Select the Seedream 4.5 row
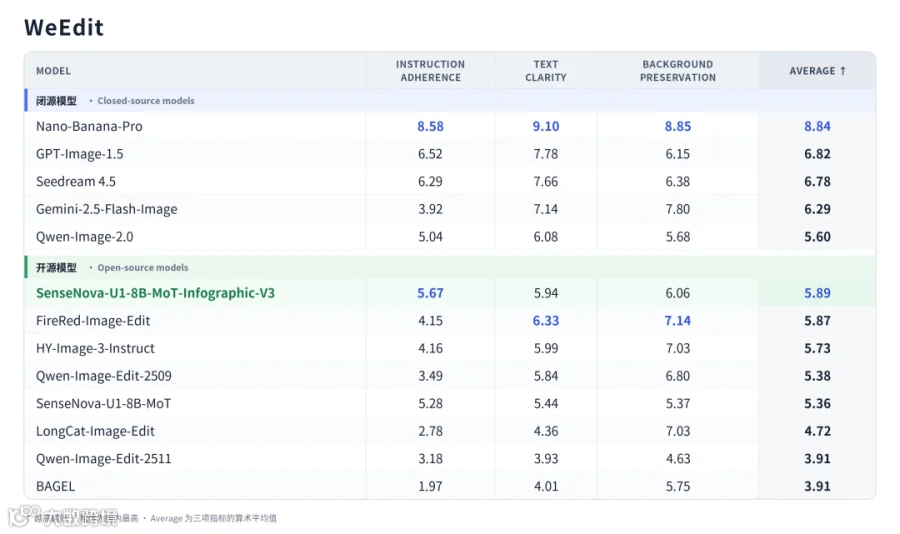The image size is (900, 534). 450,181
